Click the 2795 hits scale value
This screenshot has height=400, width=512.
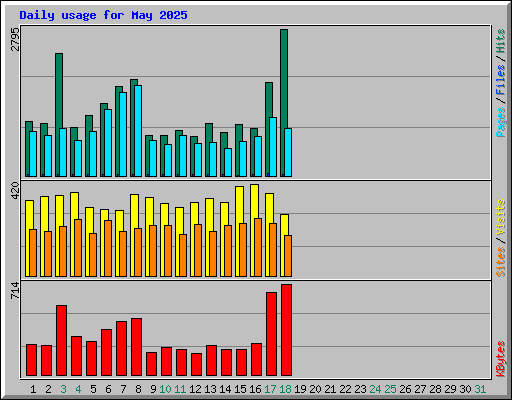tap(15, 39)
